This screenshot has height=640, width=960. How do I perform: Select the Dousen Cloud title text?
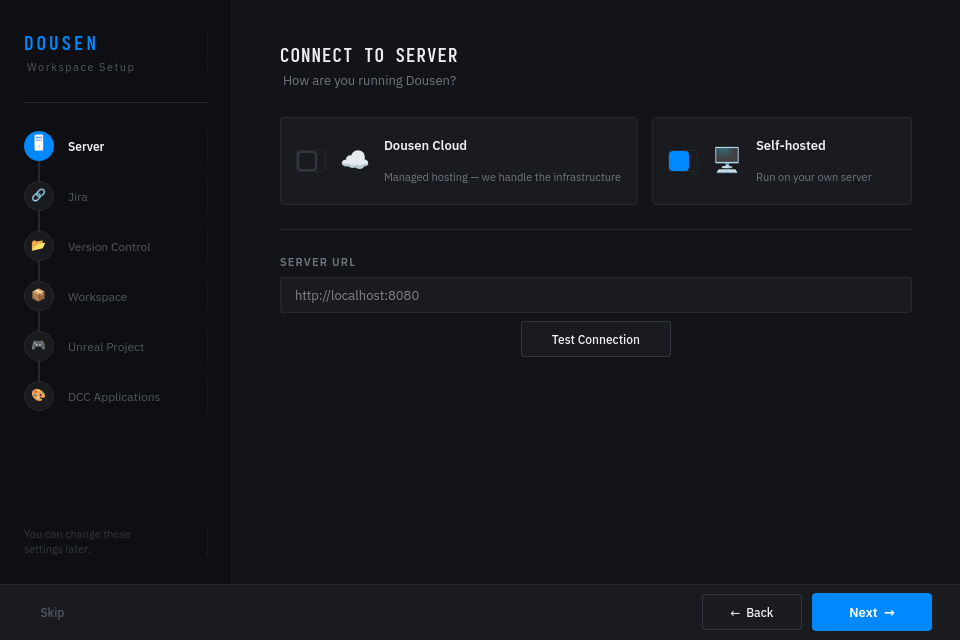426,146
